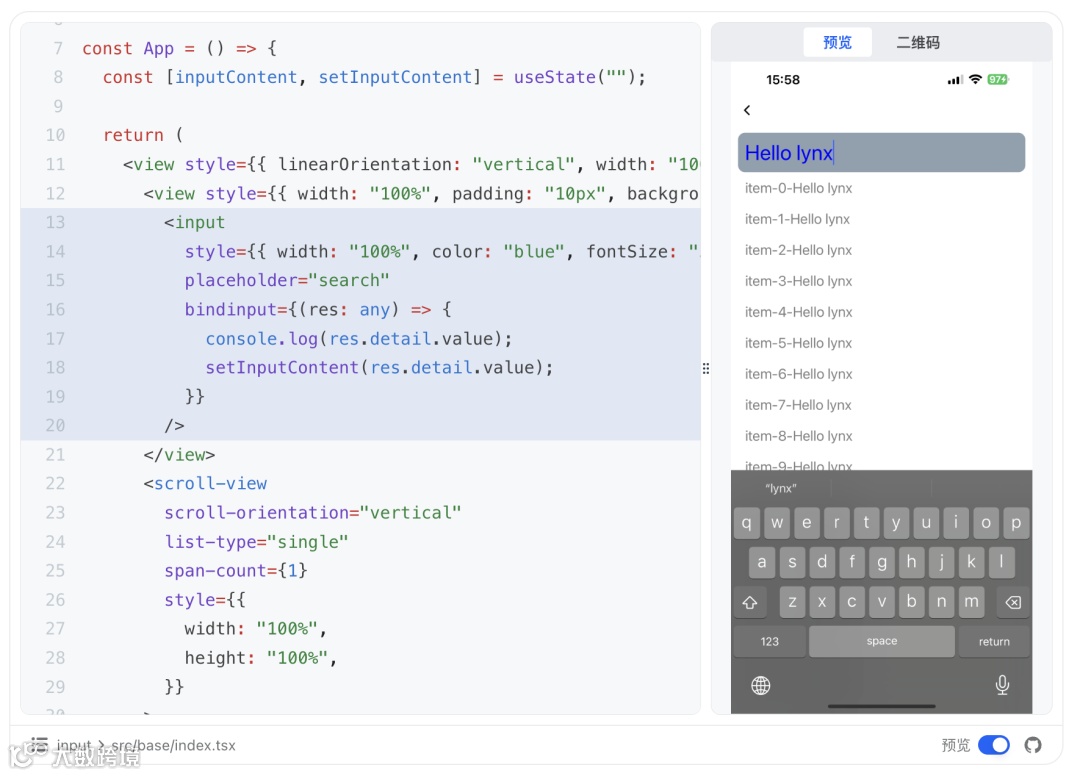Tap the r key
This screenshot has width=1080, height=776.
click(836, 523)
